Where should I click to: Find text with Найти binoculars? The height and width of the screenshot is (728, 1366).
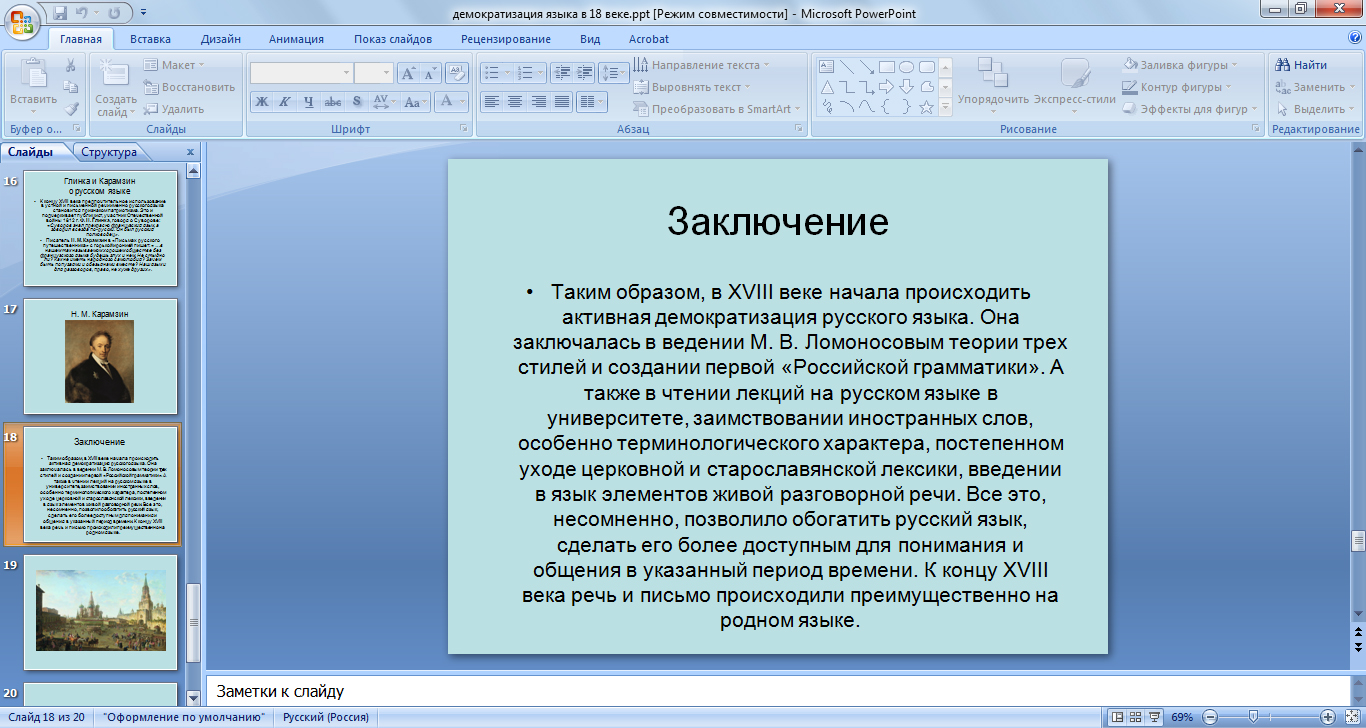tap(1301, 65)
